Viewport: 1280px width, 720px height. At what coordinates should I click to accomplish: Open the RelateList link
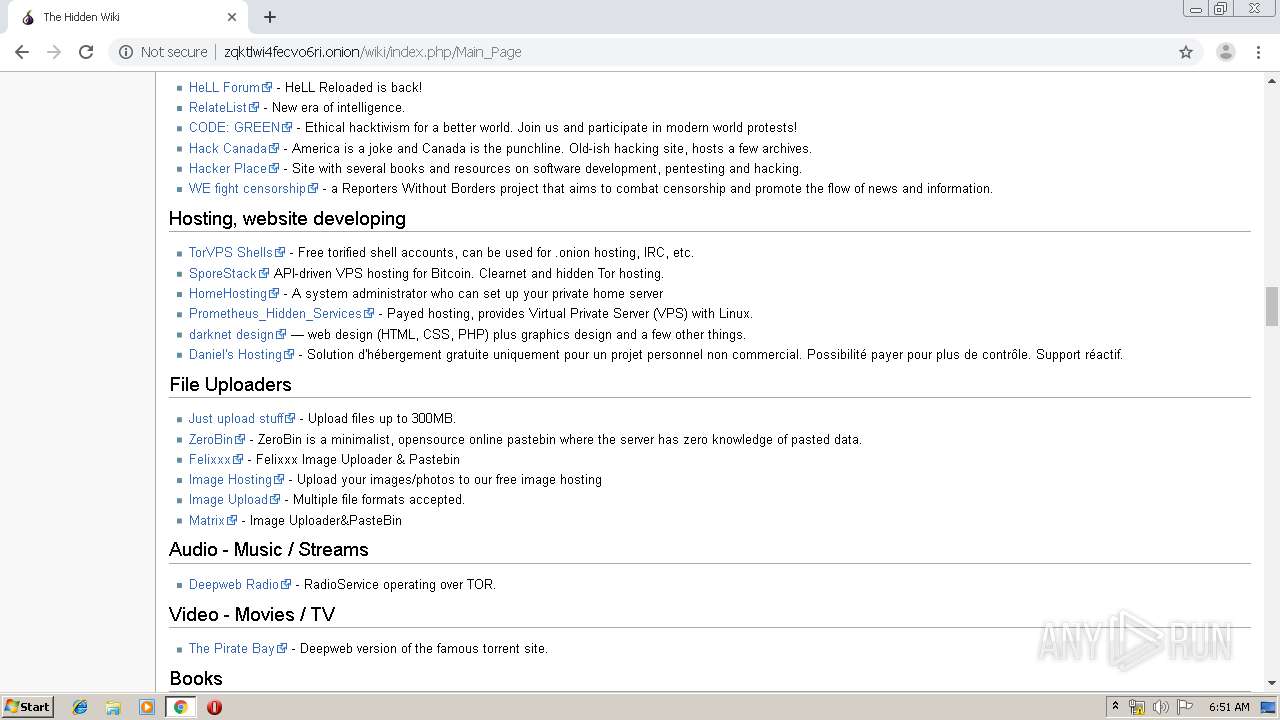point(218,107)
